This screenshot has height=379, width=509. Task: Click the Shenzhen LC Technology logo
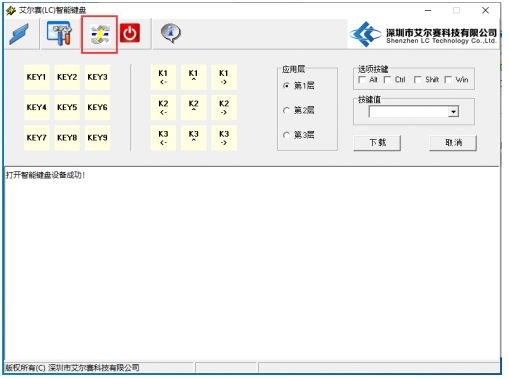[x=423, y=34]
